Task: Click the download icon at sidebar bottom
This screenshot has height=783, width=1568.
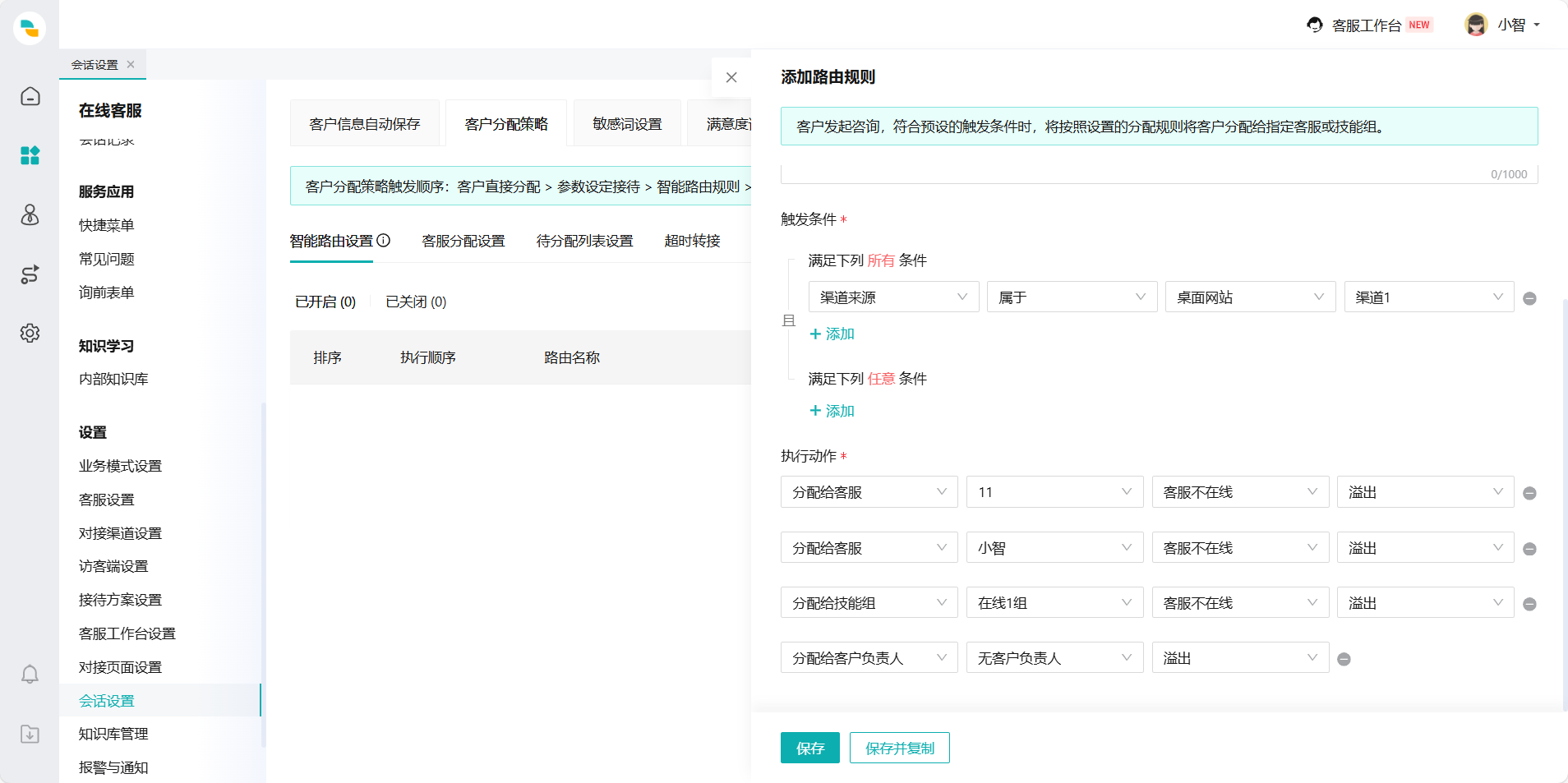Action: pos(30,734)
